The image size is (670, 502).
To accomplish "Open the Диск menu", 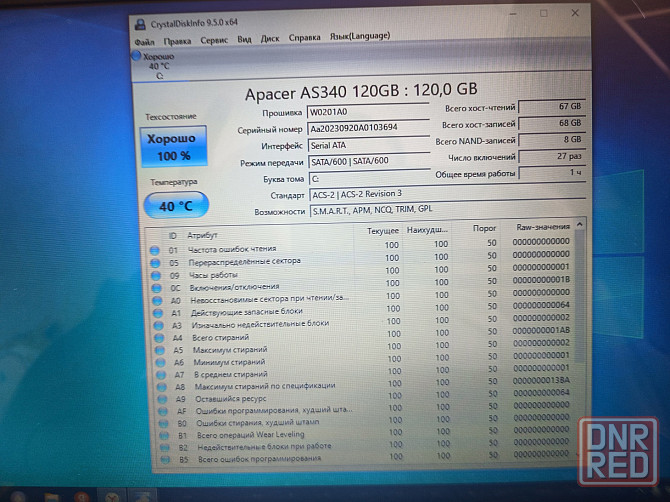I will (270, 38).
